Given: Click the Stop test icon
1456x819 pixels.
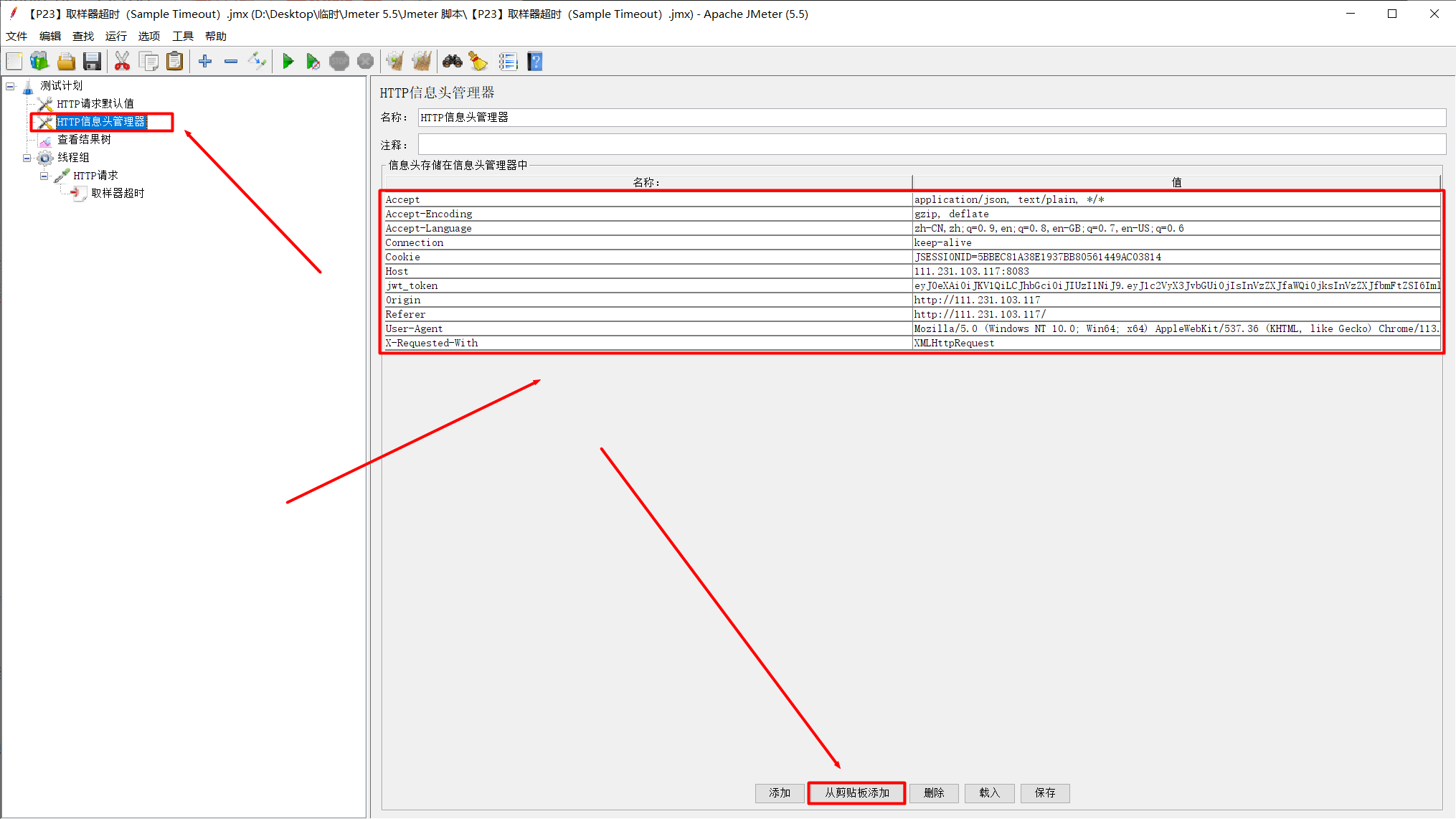Looking at the screenshot, I should pyautogui.click(x=339, y=62).
